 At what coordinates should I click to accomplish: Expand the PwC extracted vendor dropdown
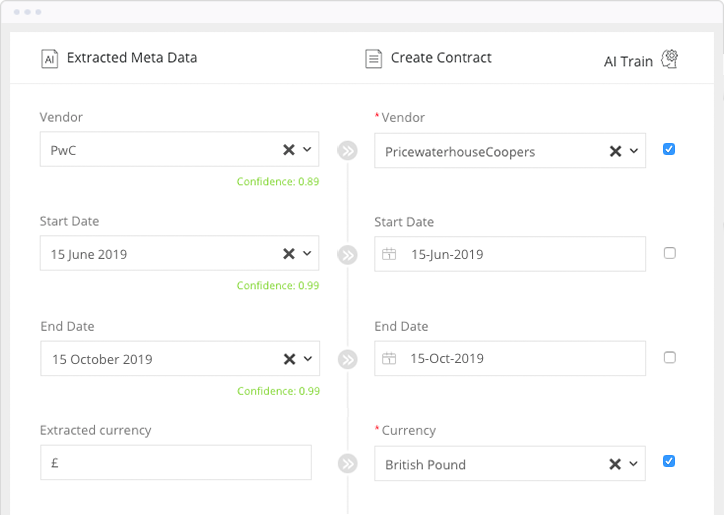click(x=307, y=150)
